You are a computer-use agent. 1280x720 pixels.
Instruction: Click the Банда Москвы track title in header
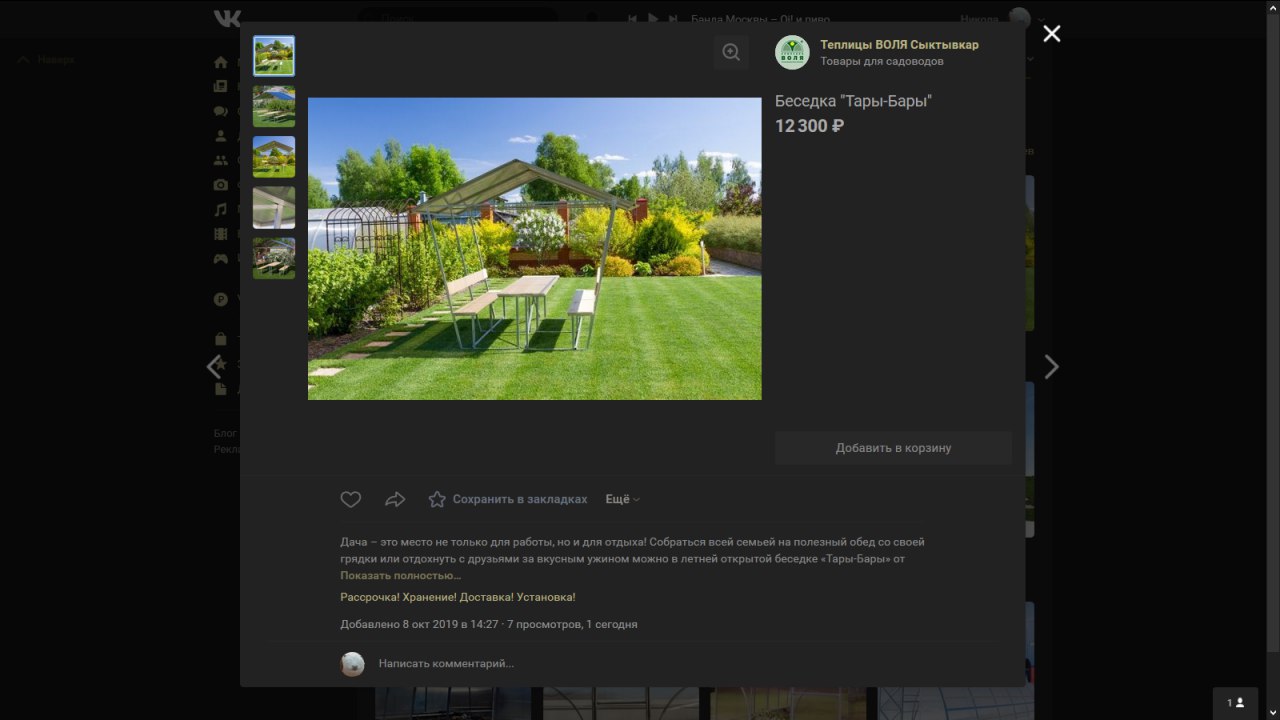[759, 19]
